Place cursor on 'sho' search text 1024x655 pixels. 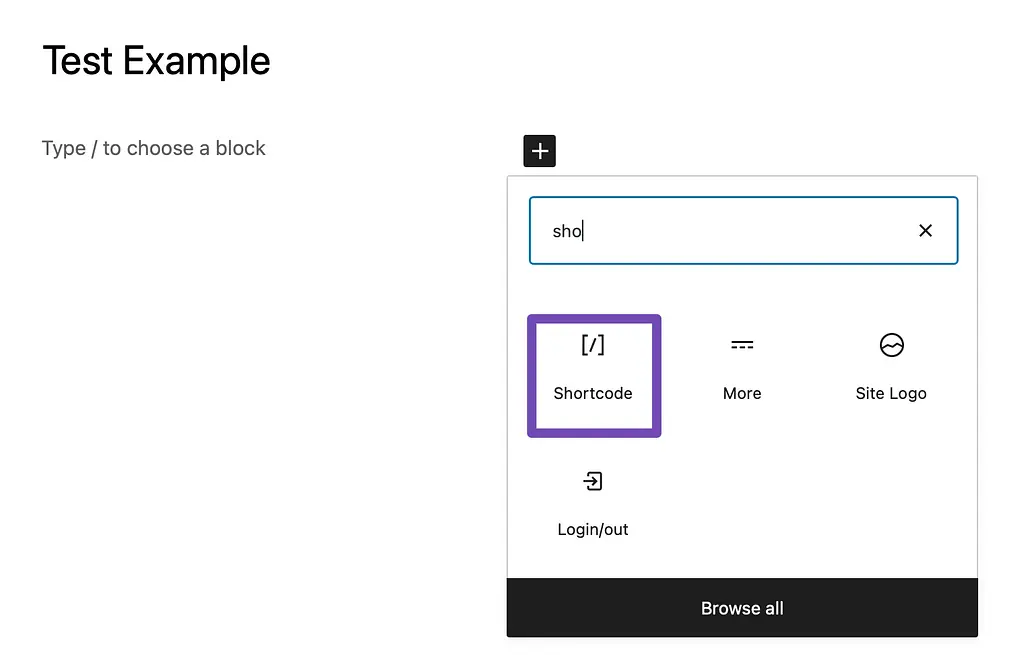click(567, 231)
